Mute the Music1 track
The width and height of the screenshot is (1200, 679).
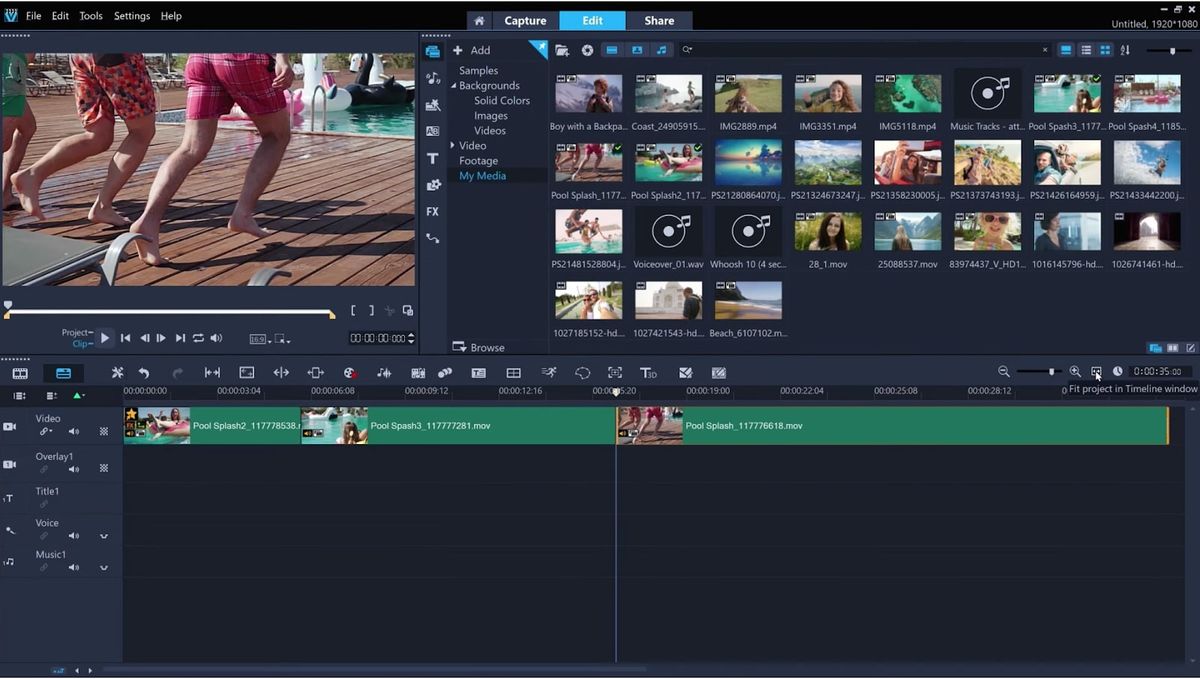[72, 567]
